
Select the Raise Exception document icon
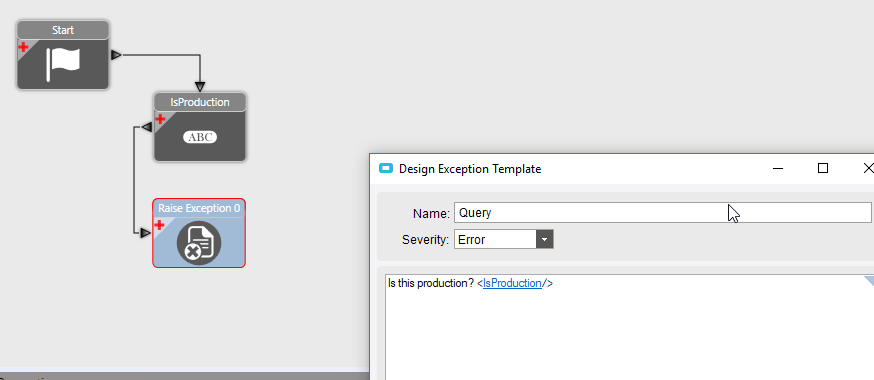coord(199,243)
